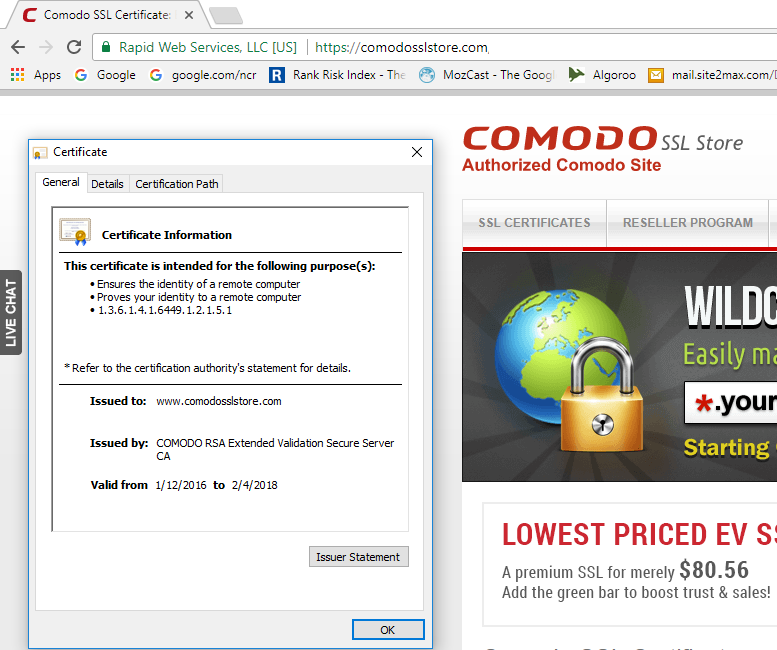
Task: Close the Certificate dialog with X
Action: [417, 152]
